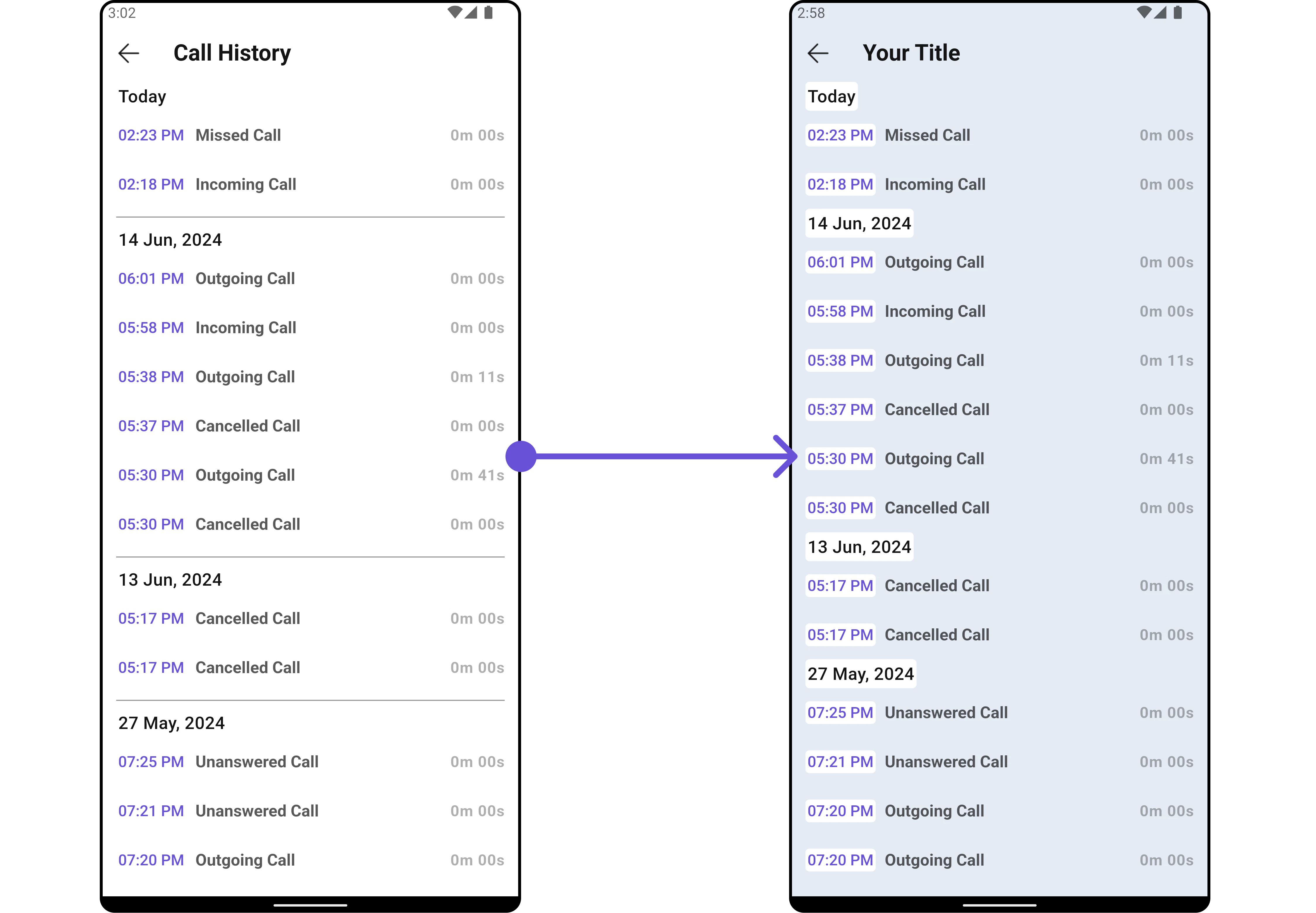This screenshot has width=1316, height=913.
Task: Tap wifi status icon on left phone
Action: [x=454, y=12]
